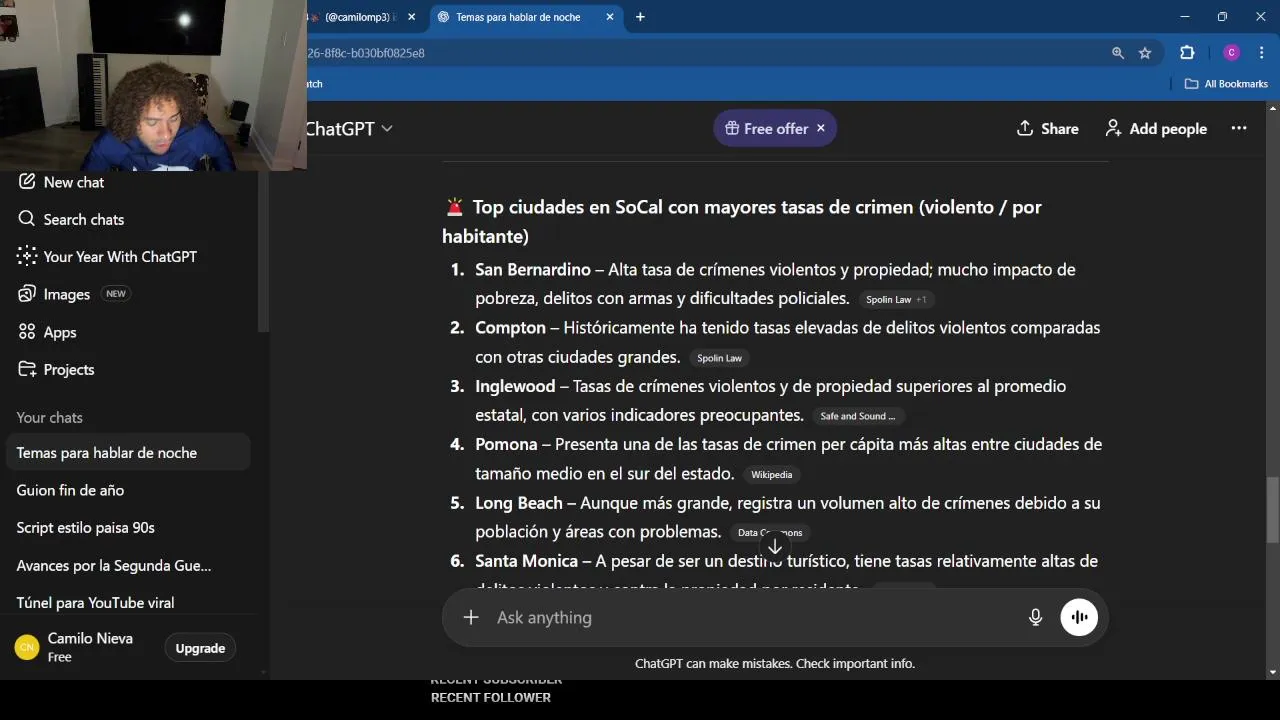
Task: Open the Safe and Sound source chip
Action: tap(857, 416)
